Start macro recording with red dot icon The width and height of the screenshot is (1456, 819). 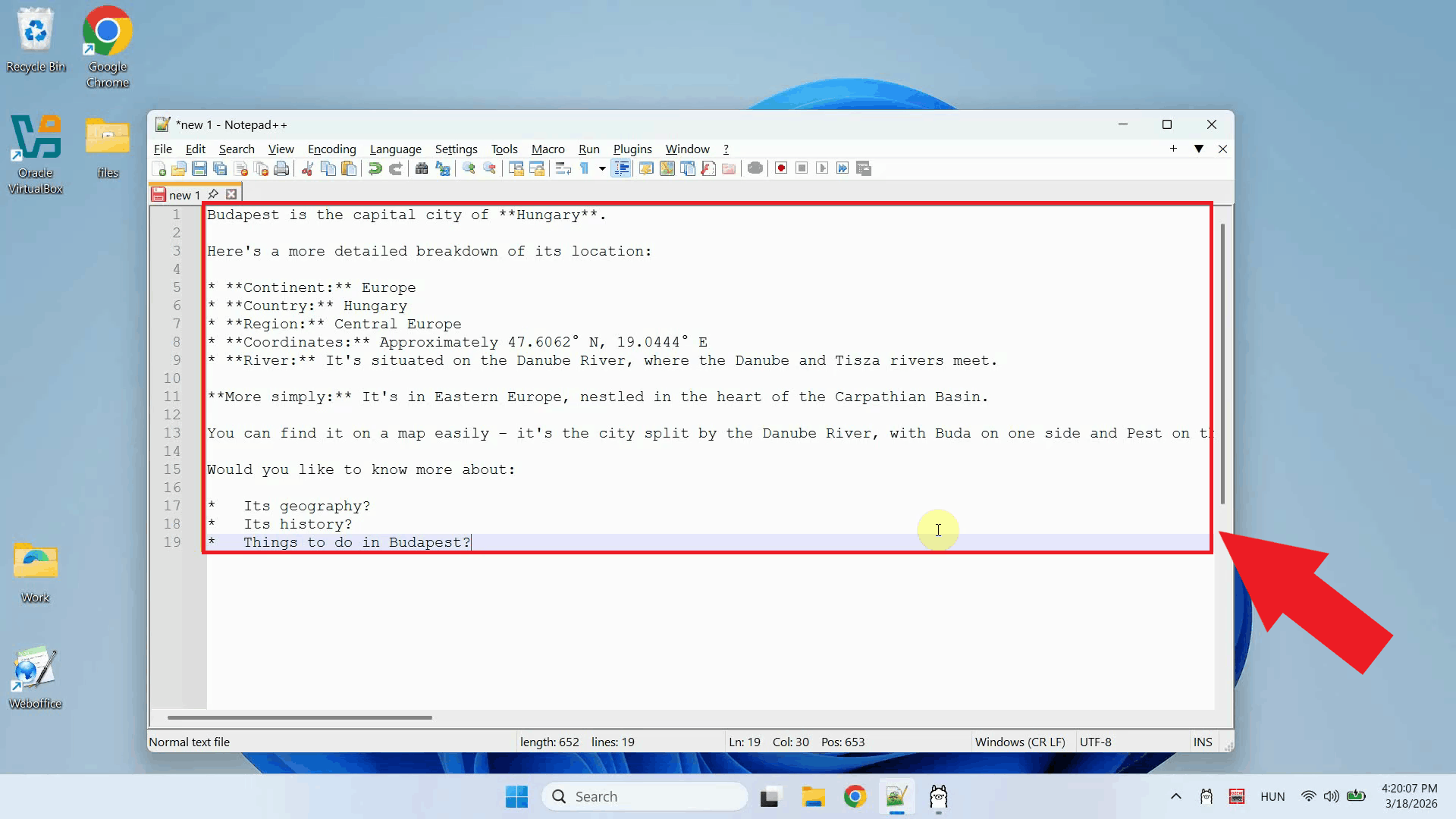point(781,168)
